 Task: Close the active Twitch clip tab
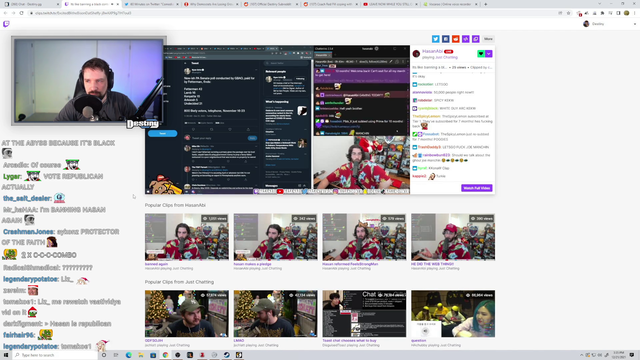[117, 4]
